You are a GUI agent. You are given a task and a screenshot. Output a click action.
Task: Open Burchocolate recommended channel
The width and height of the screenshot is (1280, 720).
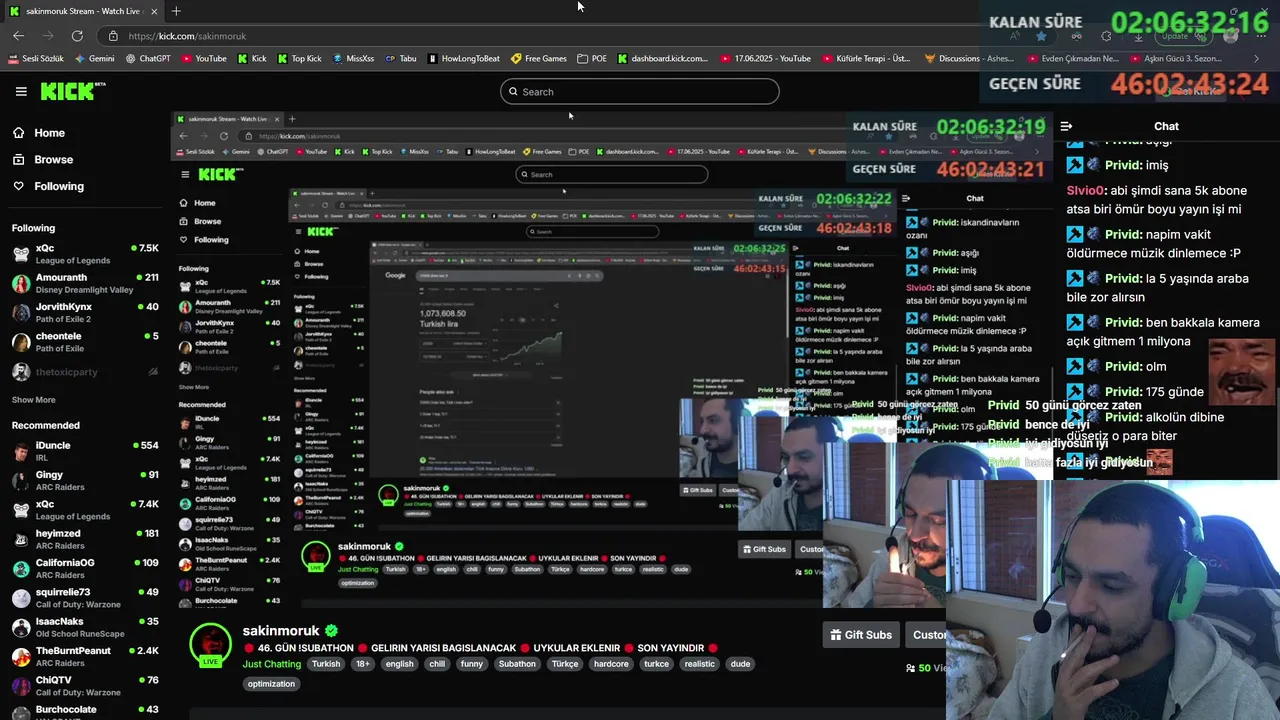pos(85,711)
